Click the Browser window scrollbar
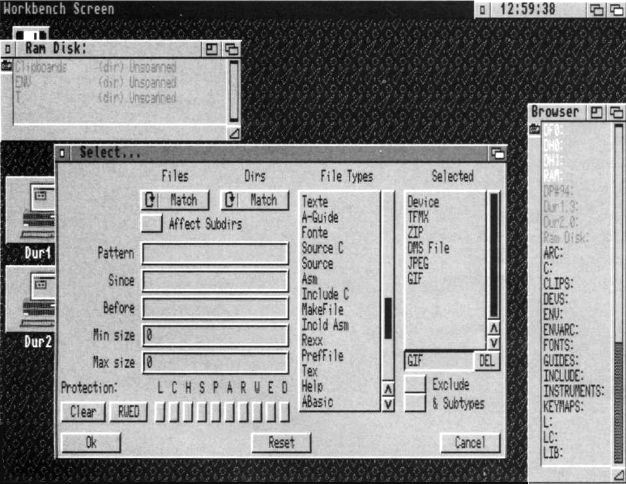This screenshot has height=484, width=626. click(618, 295)
